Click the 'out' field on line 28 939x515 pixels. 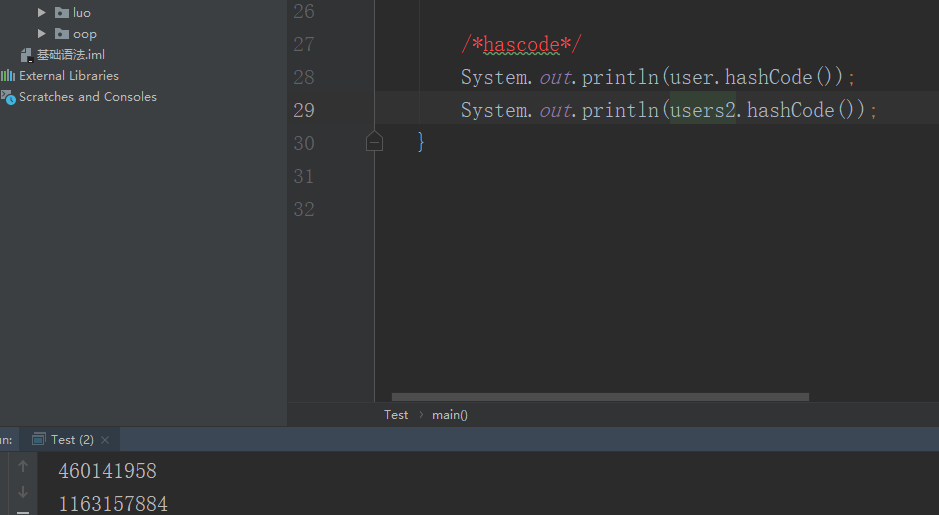[555, 77]
